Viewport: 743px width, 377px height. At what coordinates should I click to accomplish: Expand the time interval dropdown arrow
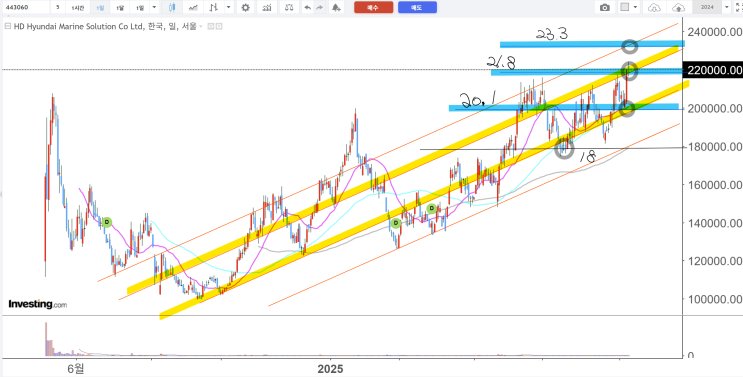pyautogui.click(x=154, y=7)
